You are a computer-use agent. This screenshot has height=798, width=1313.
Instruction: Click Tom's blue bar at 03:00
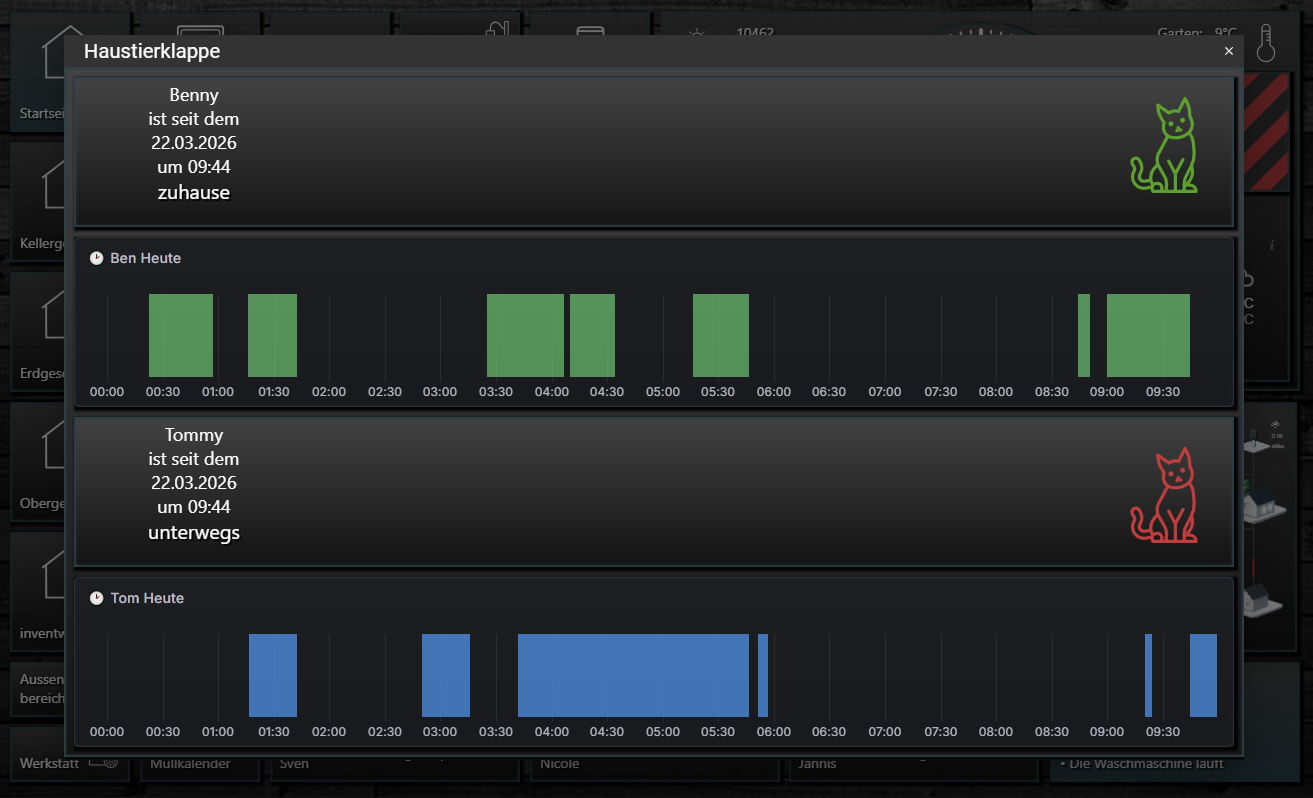coord(446,675)
